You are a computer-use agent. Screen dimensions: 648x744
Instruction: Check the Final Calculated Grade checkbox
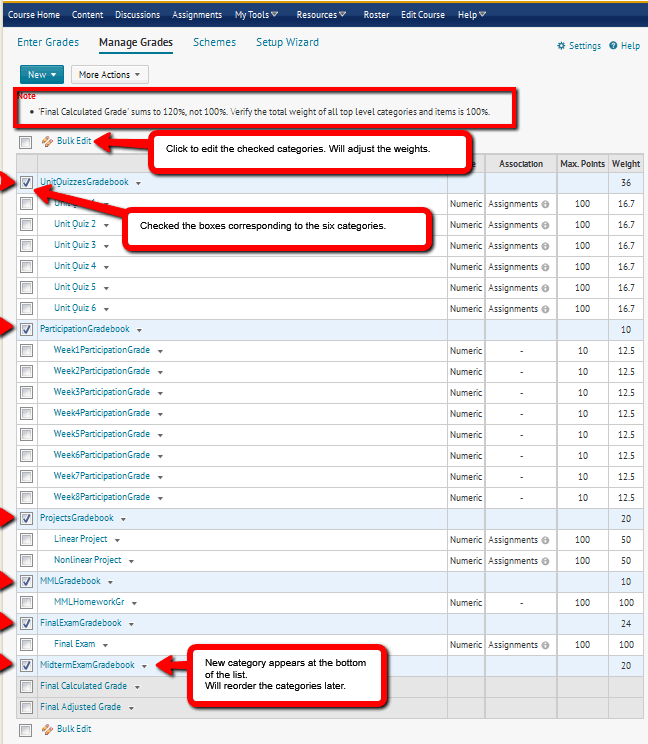(26, 687)
